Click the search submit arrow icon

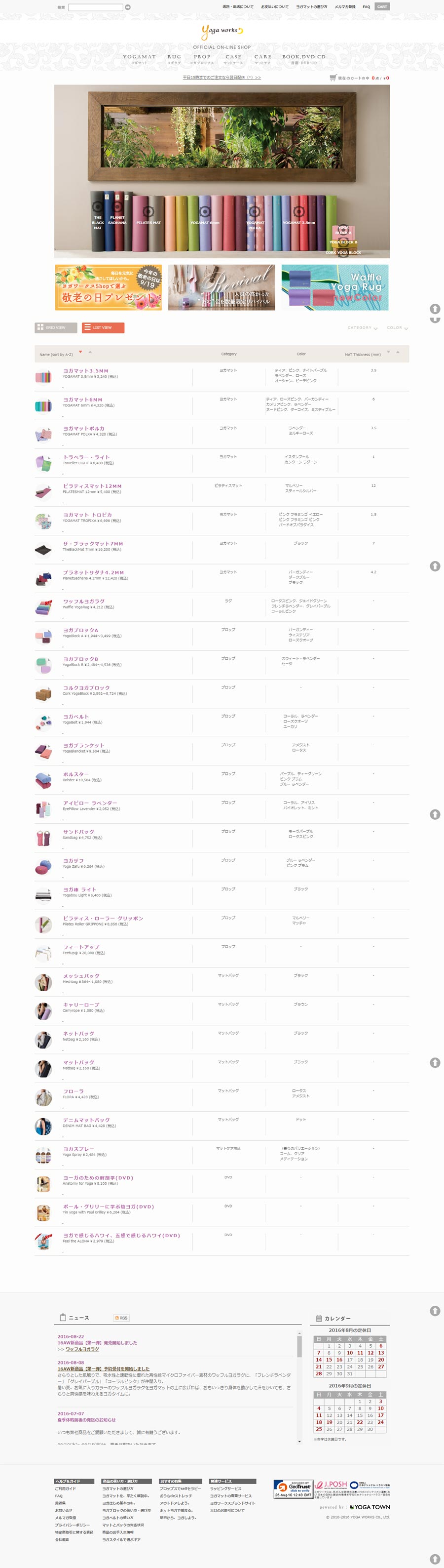(128, 7)
